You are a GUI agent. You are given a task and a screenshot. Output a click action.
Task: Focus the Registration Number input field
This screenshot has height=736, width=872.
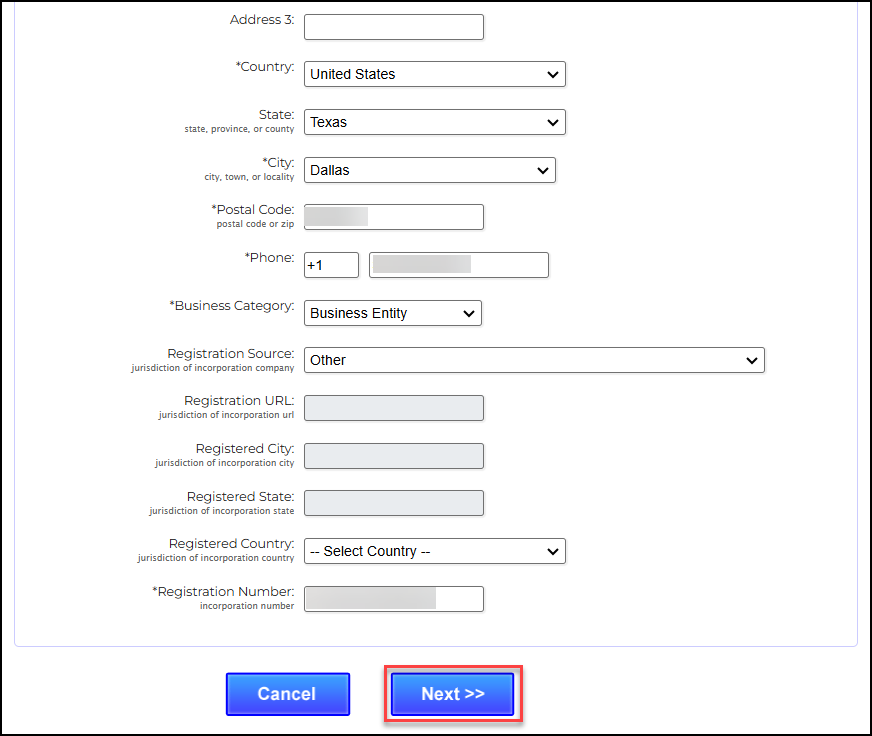click(x=393, y=599)
